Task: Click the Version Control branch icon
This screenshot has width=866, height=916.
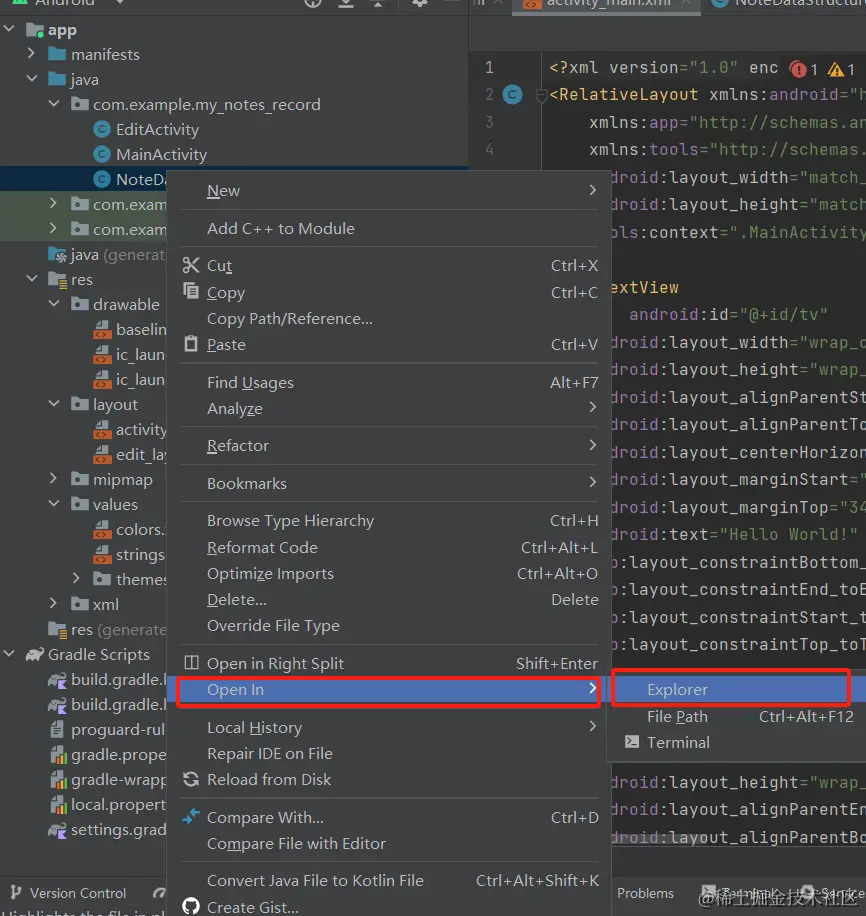Action: tap(16, 892)
